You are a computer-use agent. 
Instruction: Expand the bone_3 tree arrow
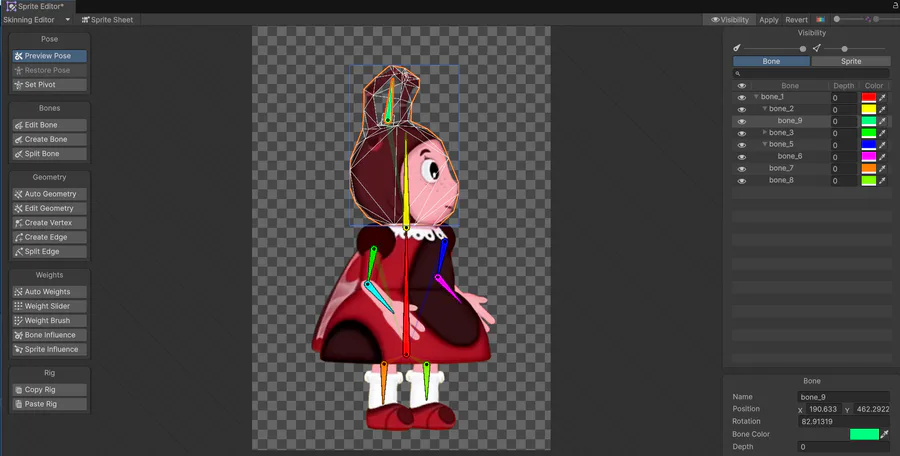tap(765, 133)
